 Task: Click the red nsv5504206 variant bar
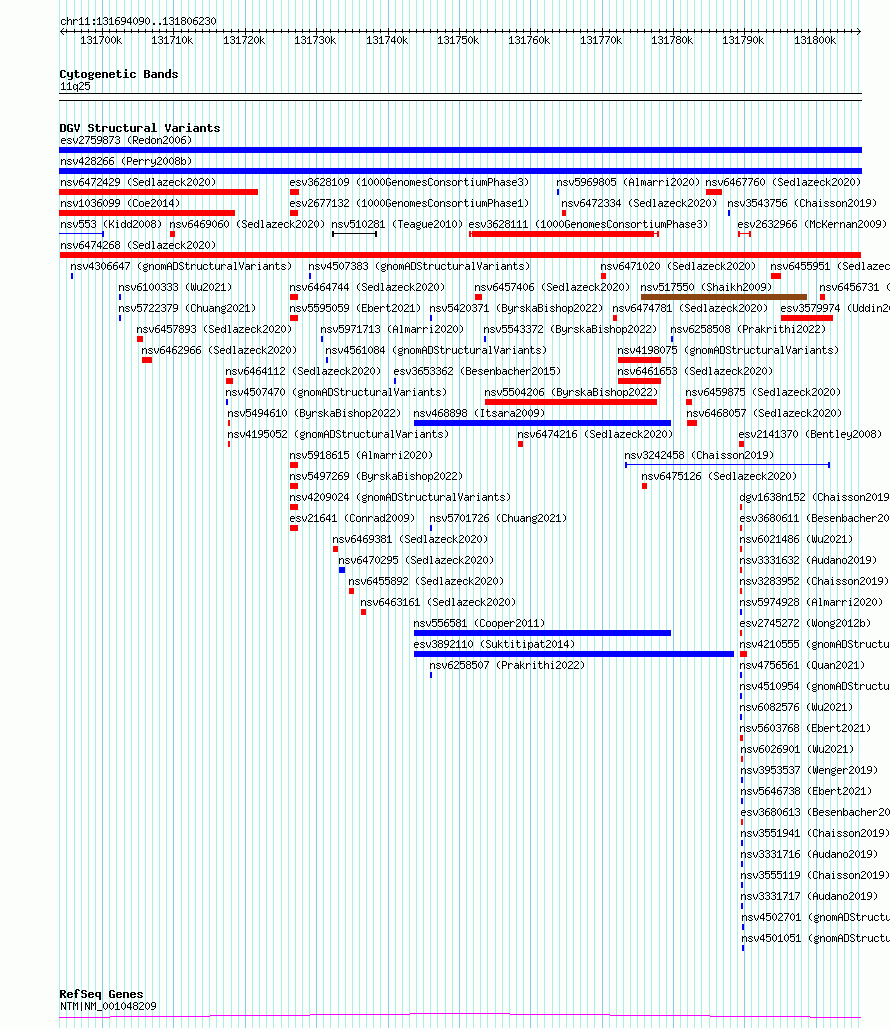click(570, 402)
